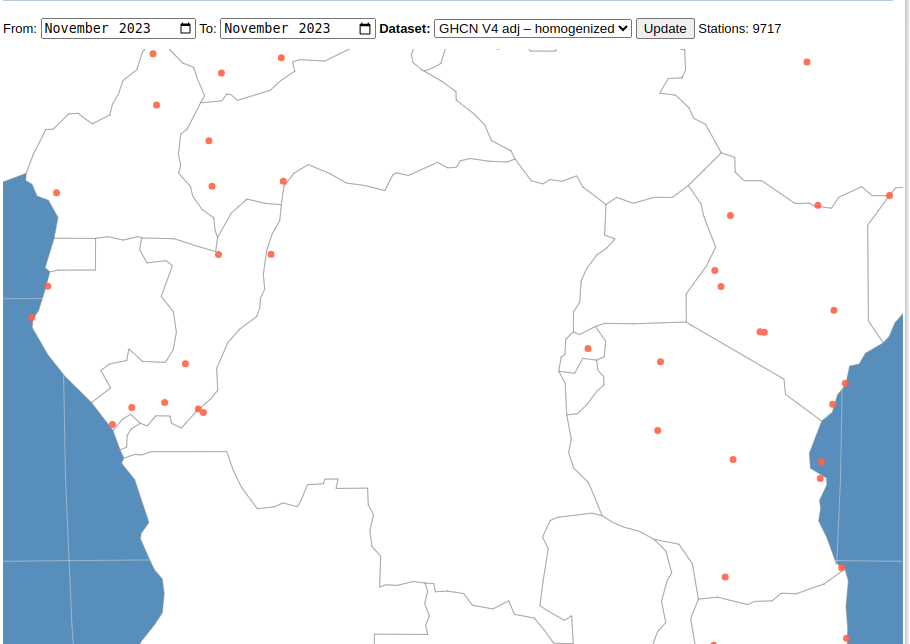910x644 pixels.
Task: Click the large empty central country on the map
Action: 420,330
